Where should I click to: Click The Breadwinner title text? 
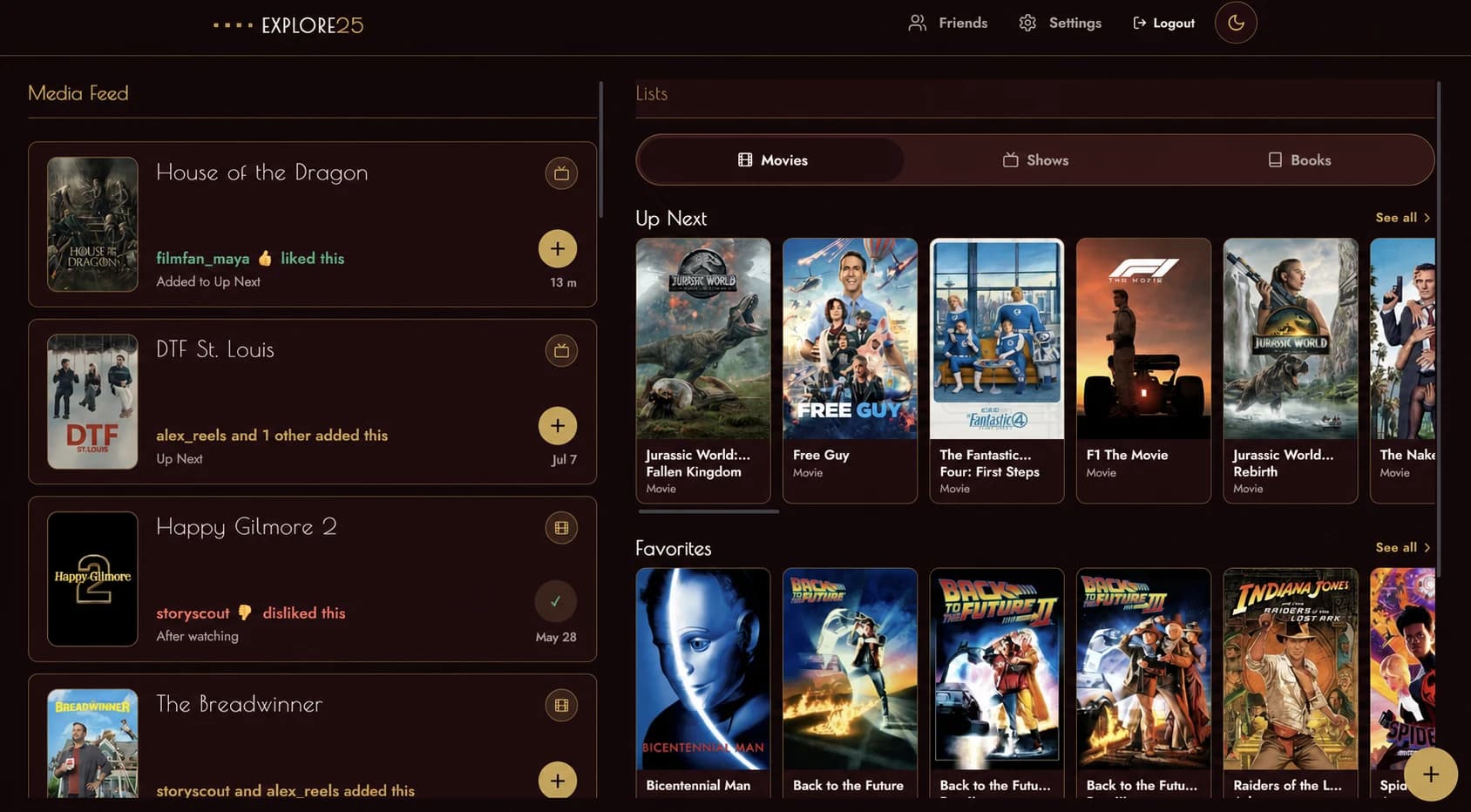click(240, 704)
